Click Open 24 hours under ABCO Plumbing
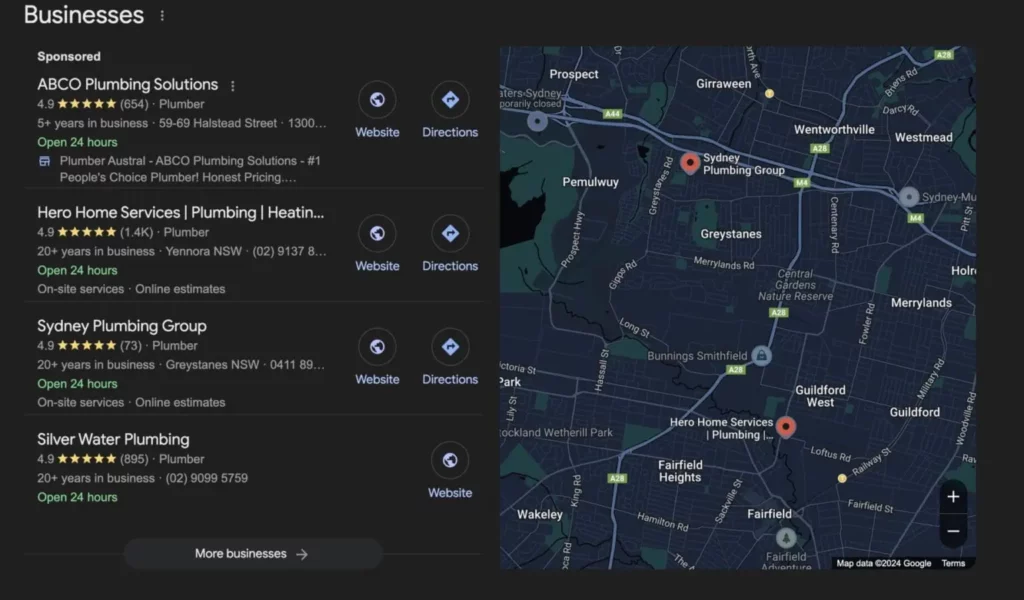This screenshot has width=1024, height=600. pos(77,142)
